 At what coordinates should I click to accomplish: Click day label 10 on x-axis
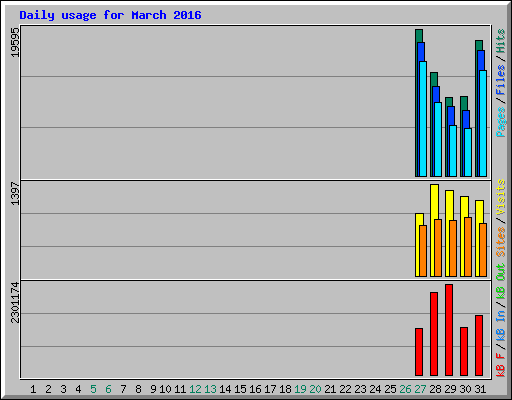(x=165, y=389)
